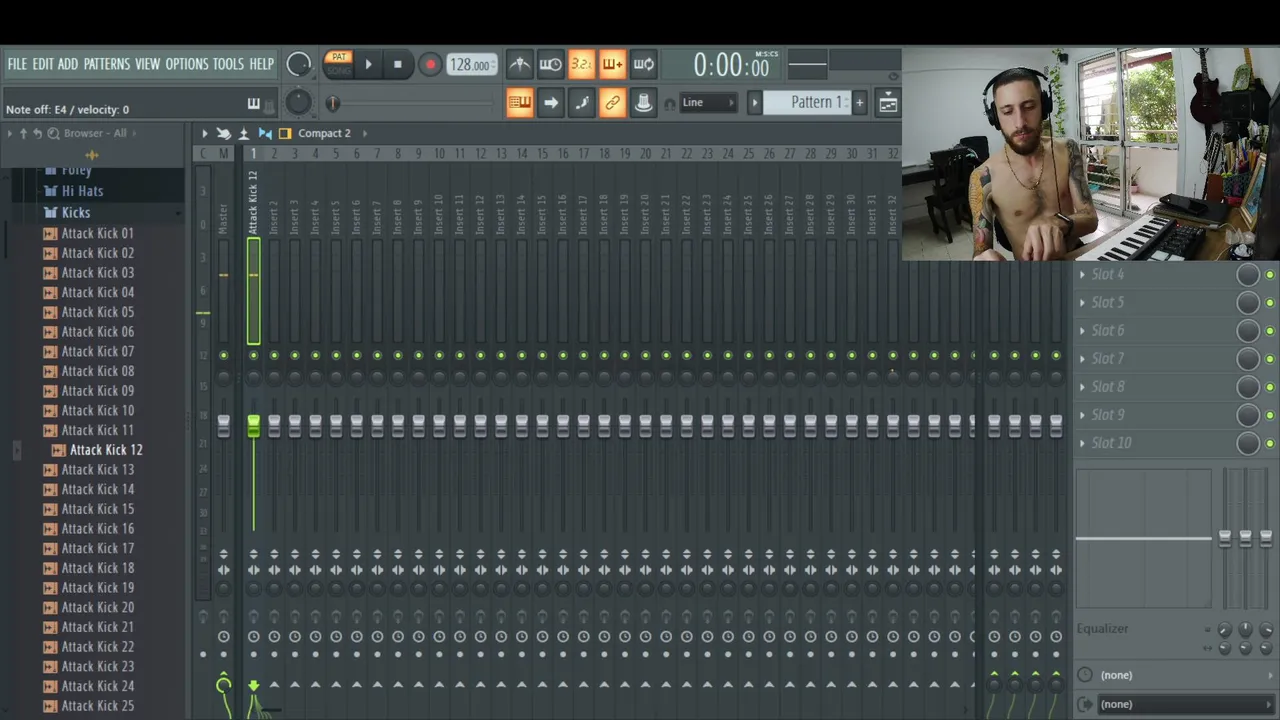Arm recording with the red record button

(x=430, y=65)
